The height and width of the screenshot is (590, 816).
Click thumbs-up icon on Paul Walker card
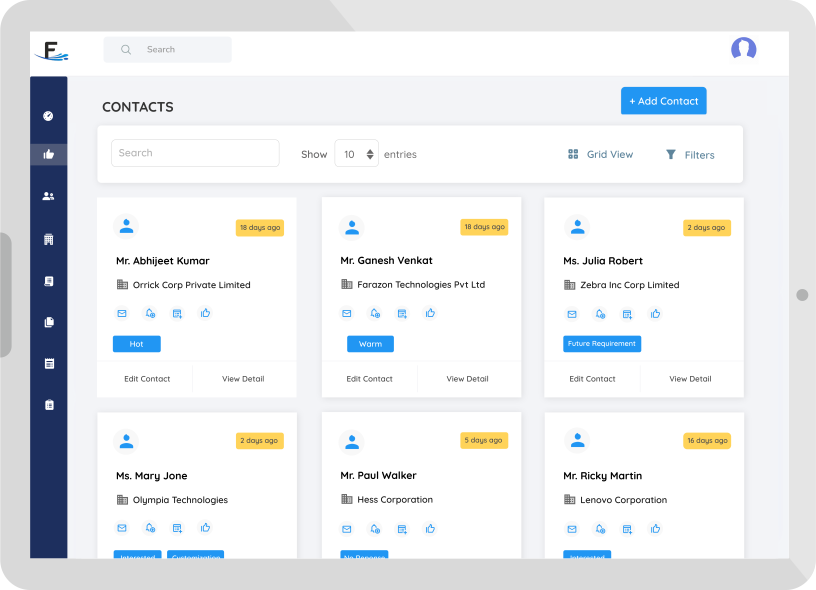point(430,529)
